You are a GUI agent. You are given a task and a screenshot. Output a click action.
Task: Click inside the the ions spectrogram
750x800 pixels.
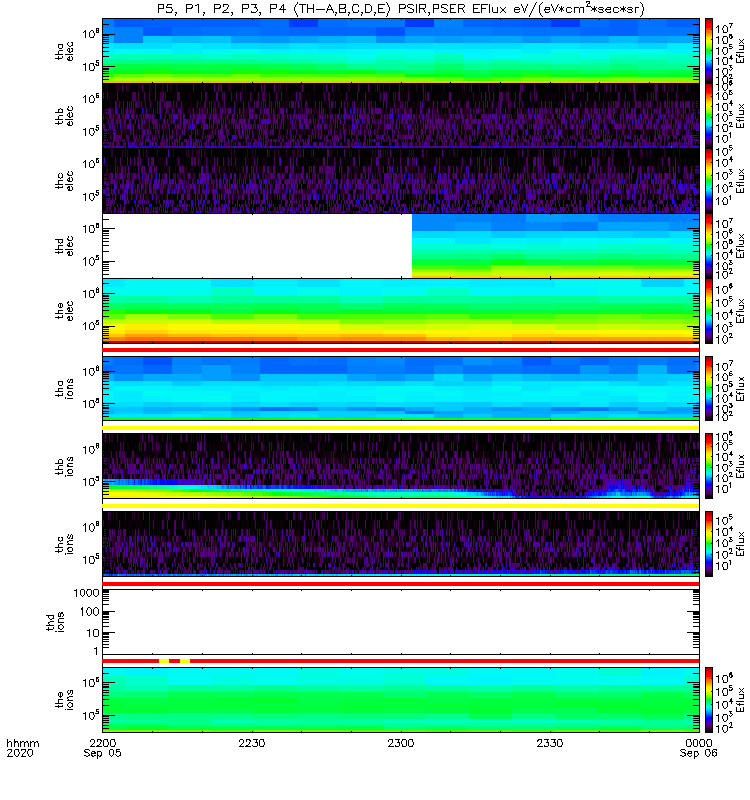point(401,699)
